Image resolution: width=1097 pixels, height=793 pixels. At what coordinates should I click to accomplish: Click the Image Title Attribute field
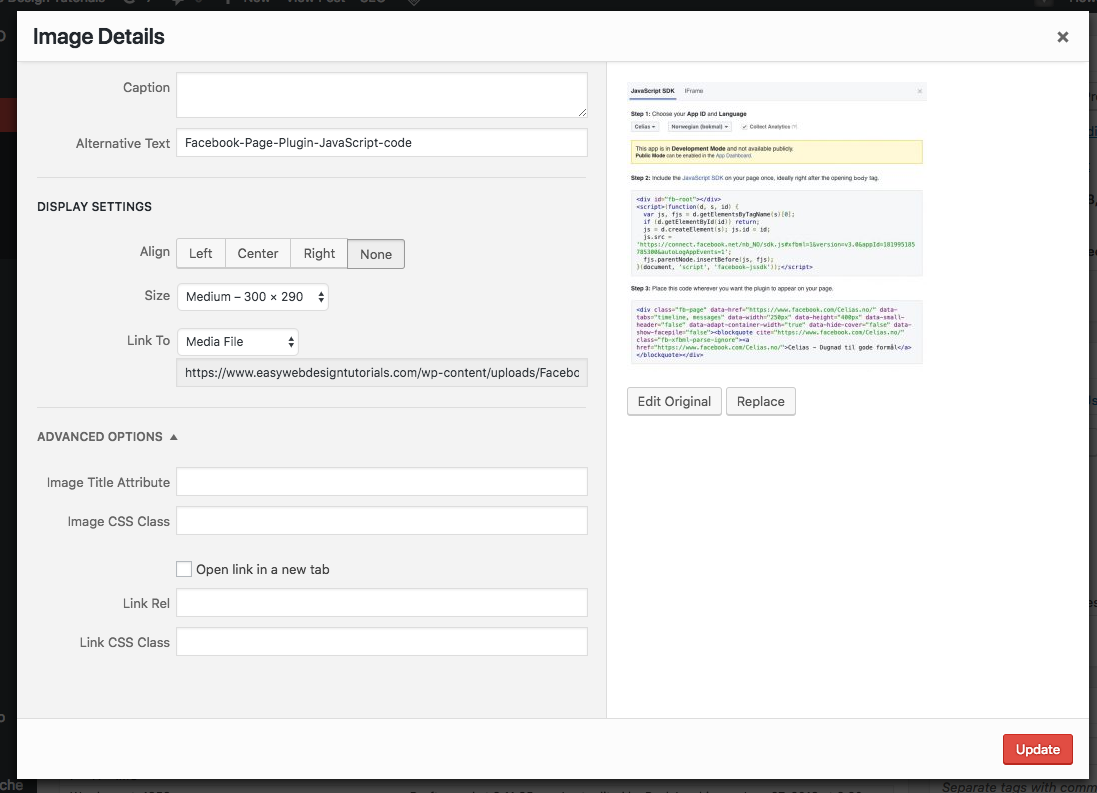[x=381, y=482]
